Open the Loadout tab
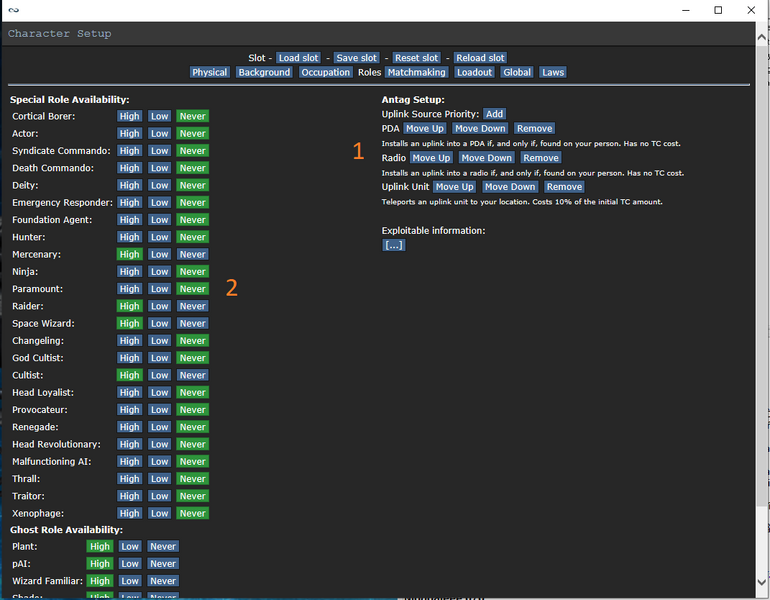Screen dimensions: 770x600 (x=474, y=72)
